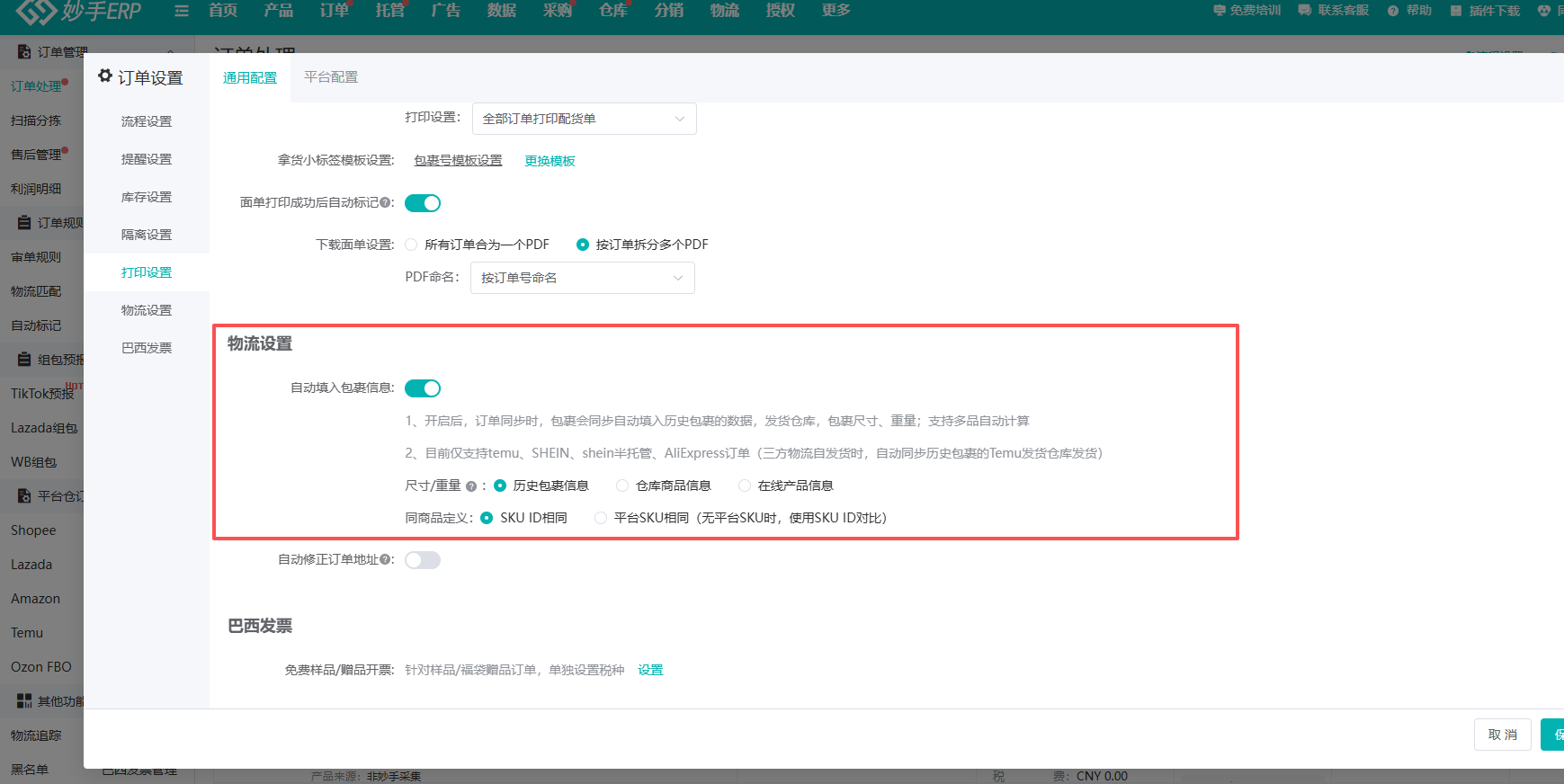
Task: Click the 免费培训 icon in top bar
Action: pos(1220,11)
